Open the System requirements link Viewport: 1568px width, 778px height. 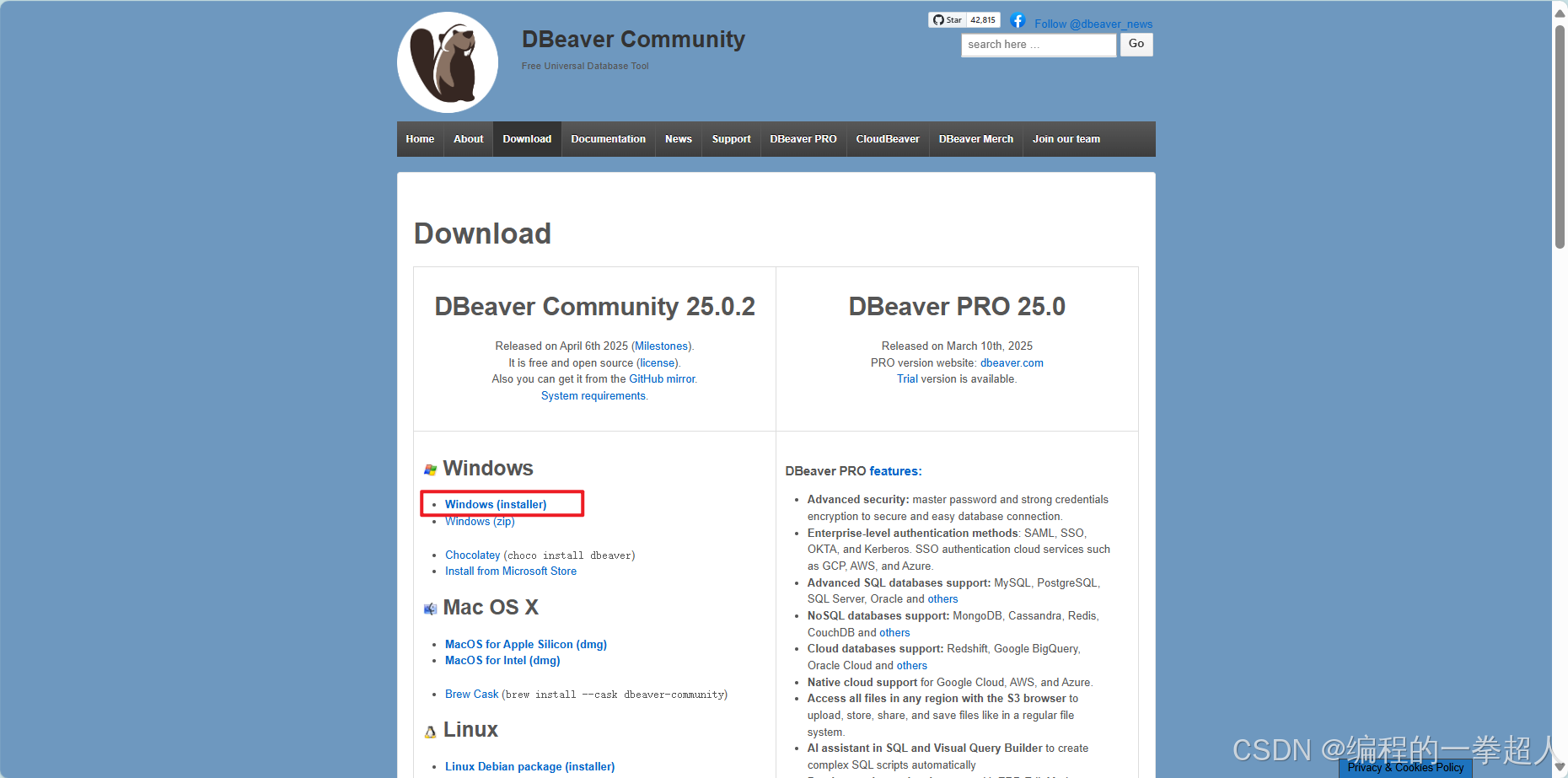(593, 396)
